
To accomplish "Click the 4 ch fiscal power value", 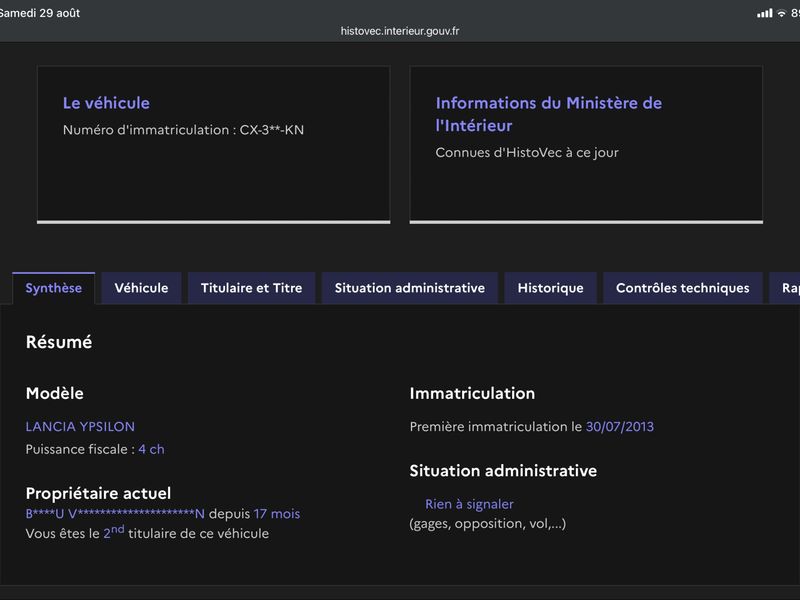I will 152,449.
